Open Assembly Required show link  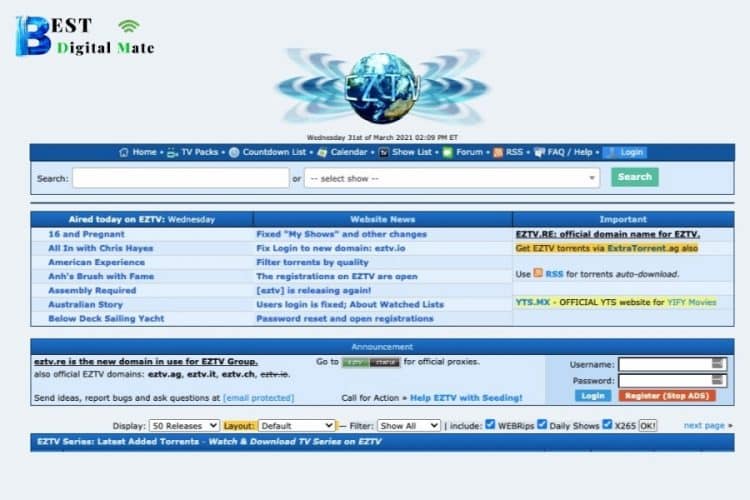click(92, 290)
